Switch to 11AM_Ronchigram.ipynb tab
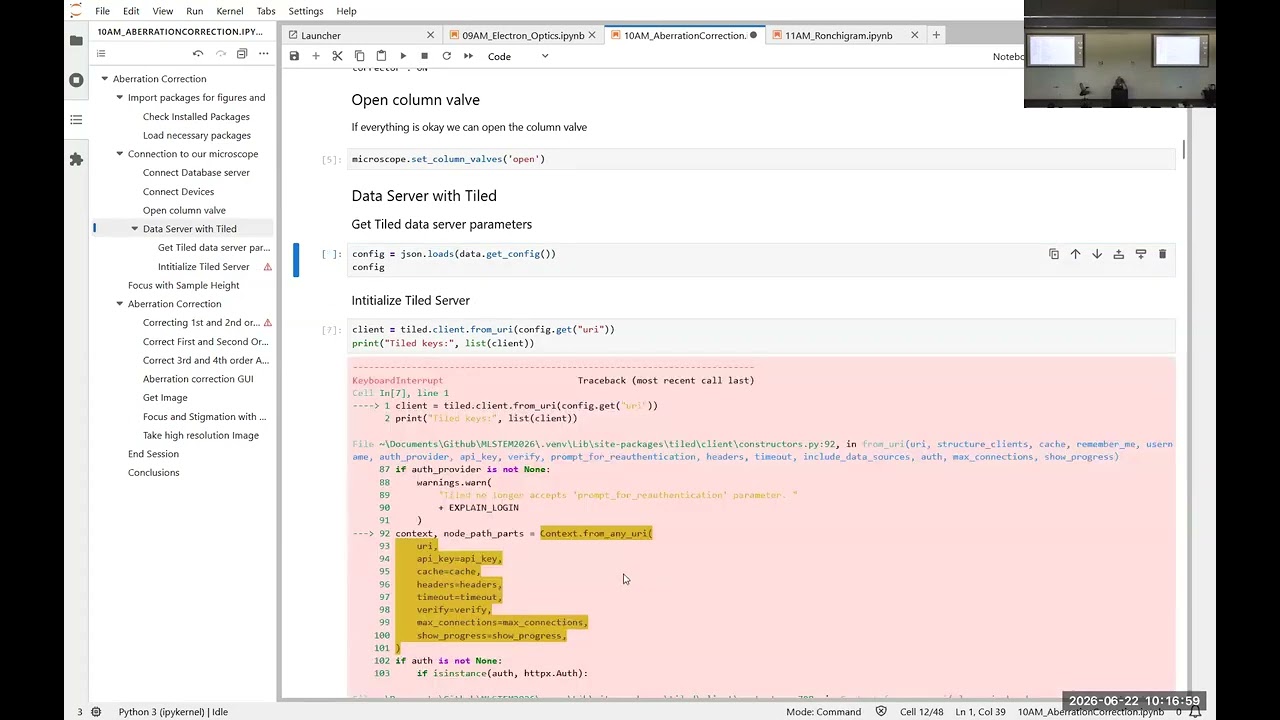 845,35
